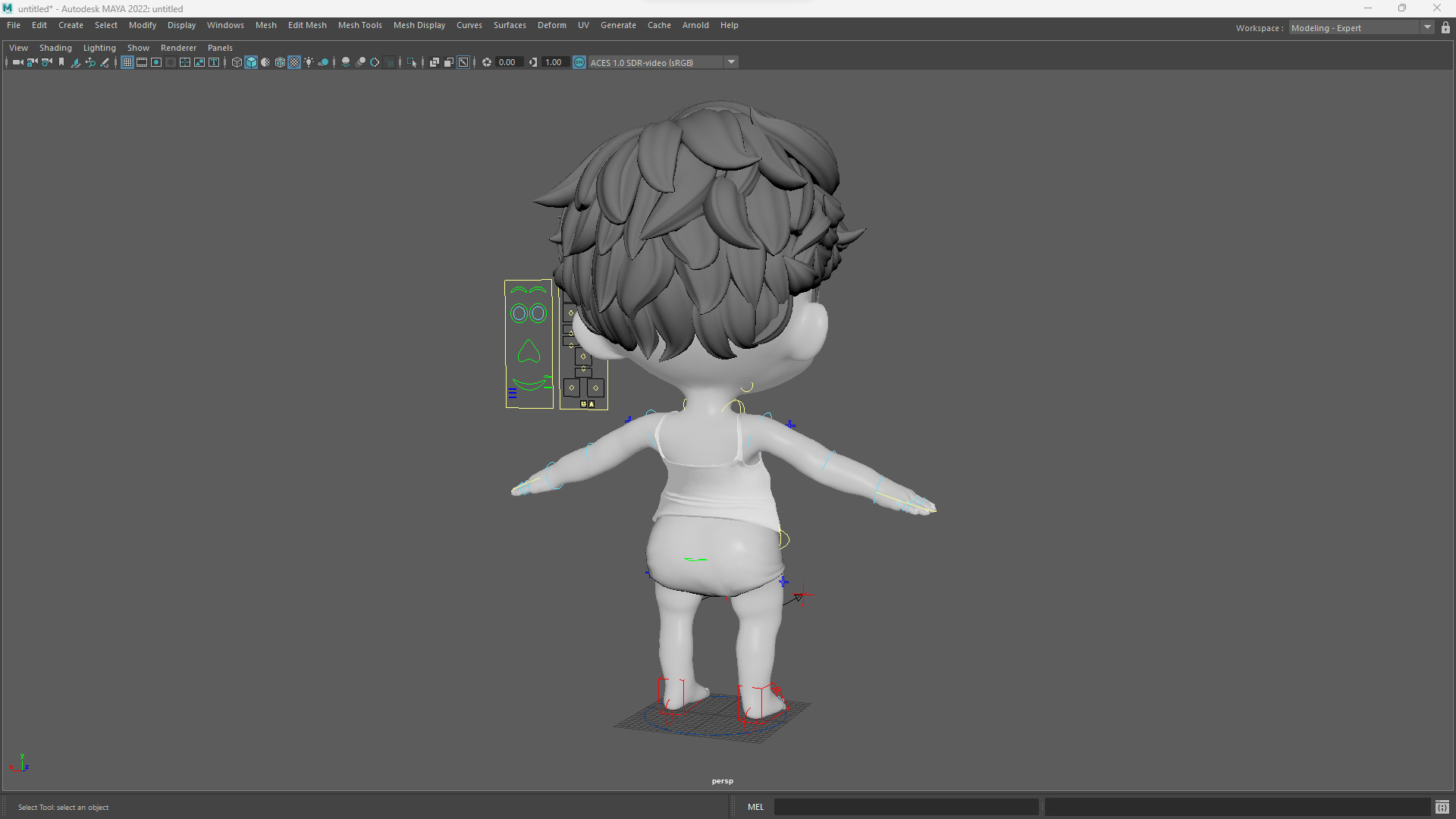Toggle the Resolution Gate icon
This screenshot has width=1456, height=819.
pos(156,62)
